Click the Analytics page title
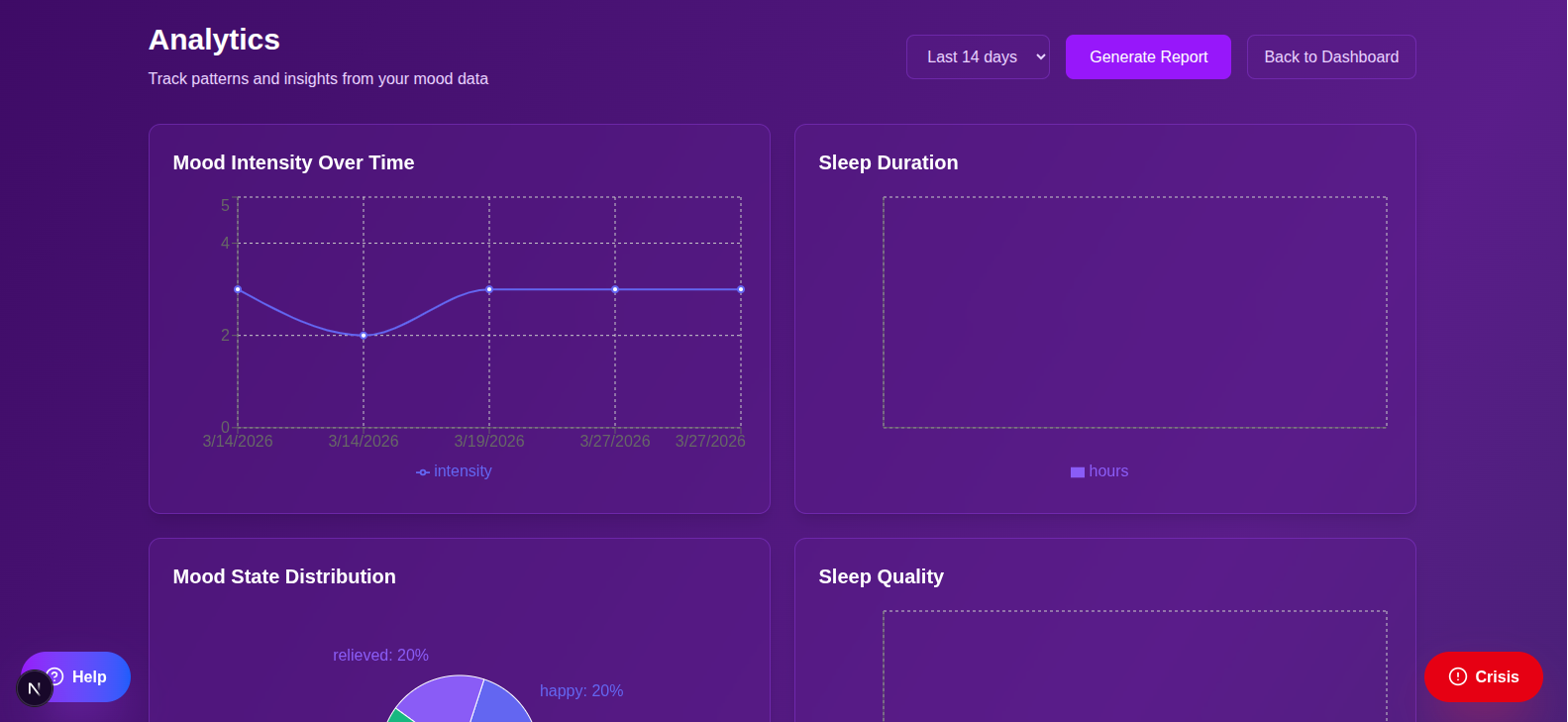Viewport: 1568px width, 722px height. click(214, 40)
